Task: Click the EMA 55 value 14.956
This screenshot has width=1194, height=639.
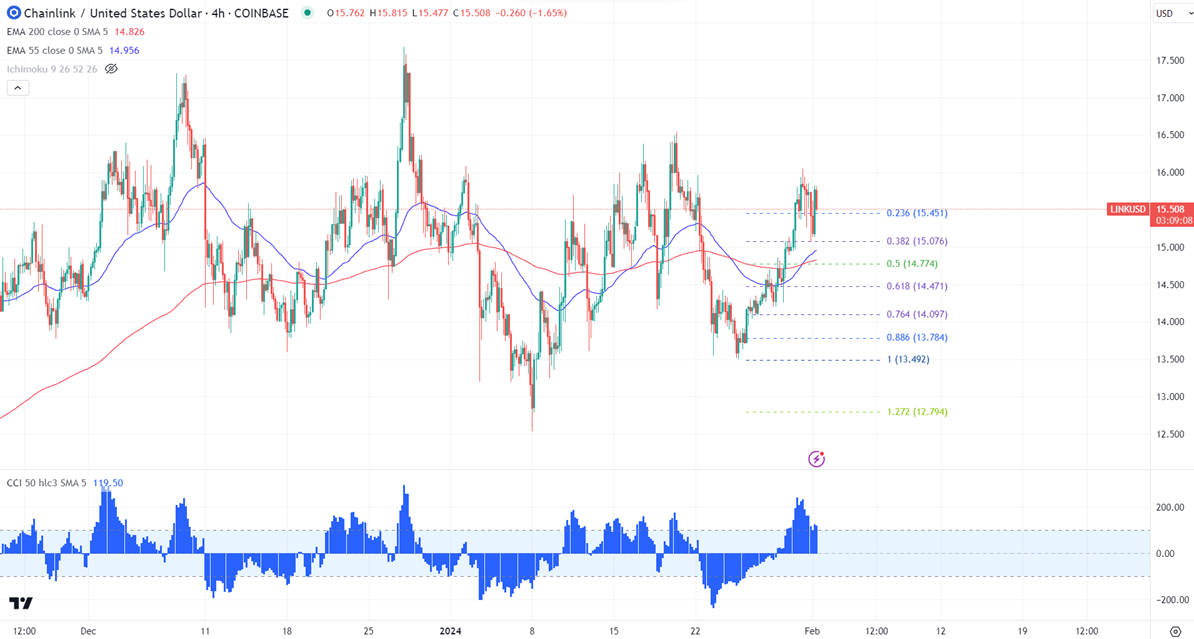Action: 124,50
